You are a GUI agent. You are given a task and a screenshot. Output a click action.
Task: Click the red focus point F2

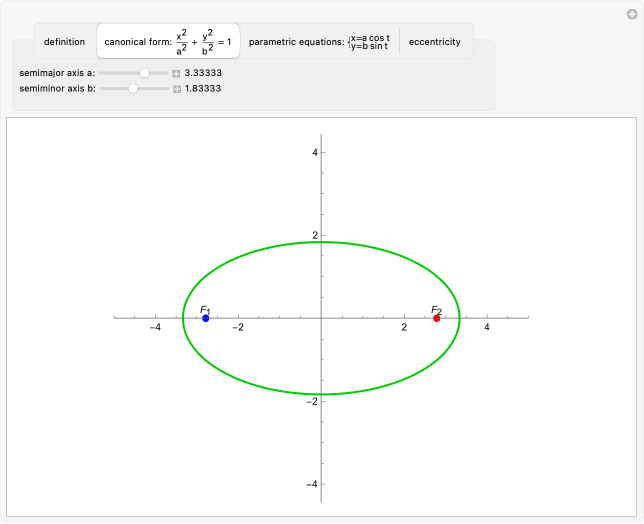tap(437, 318)
